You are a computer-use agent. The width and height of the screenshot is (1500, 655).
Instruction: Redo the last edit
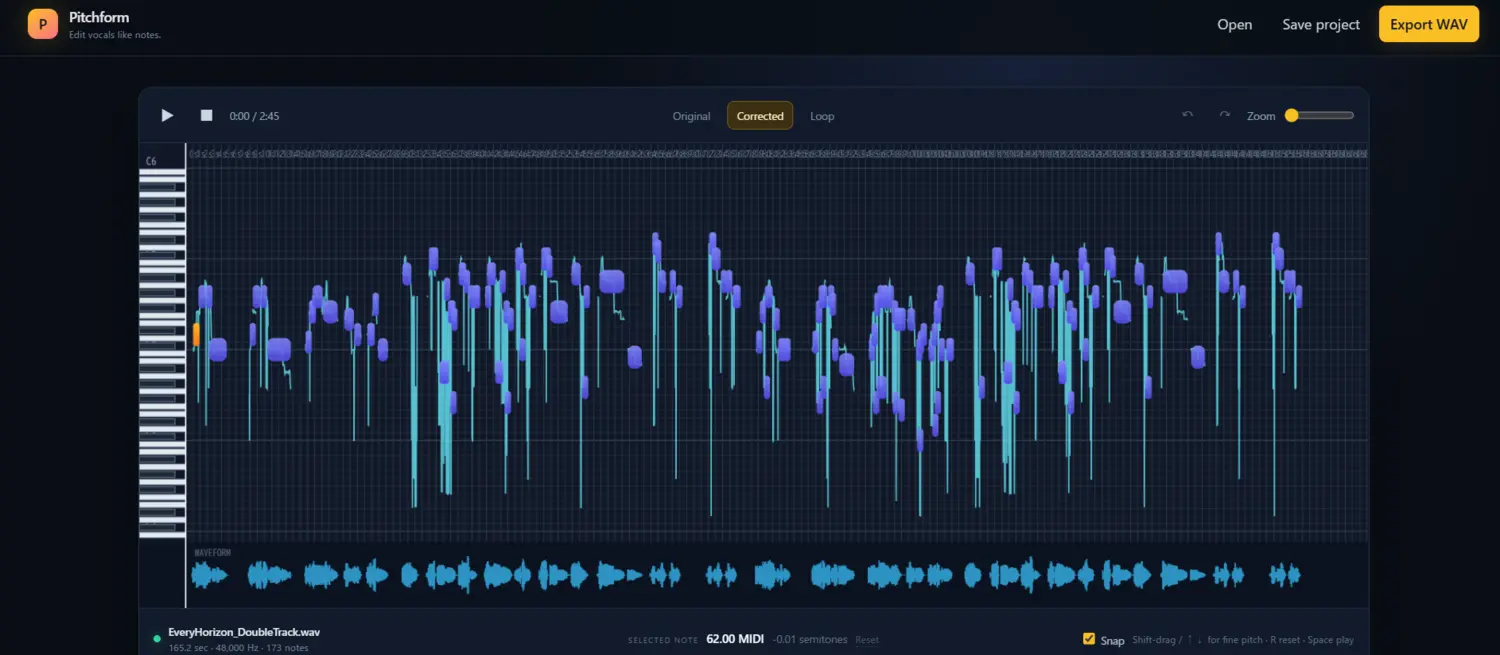click(1224, 115)
